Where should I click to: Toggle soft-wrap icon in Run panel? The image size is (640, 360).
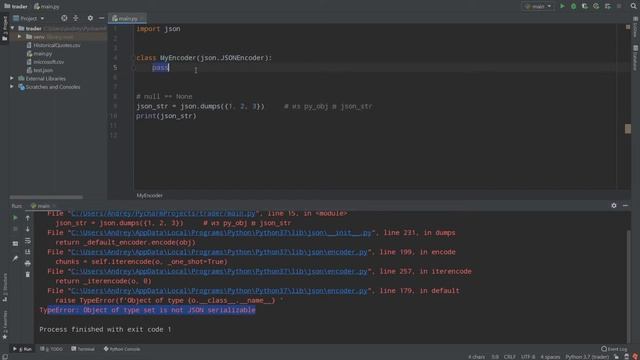coord(28,241)
